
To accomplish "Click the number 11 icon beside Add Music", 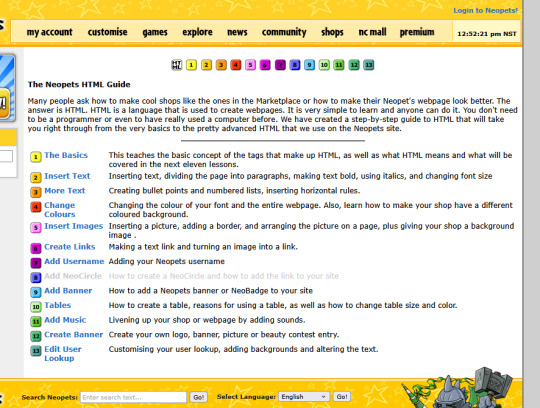I will click(x=36, y=322).
